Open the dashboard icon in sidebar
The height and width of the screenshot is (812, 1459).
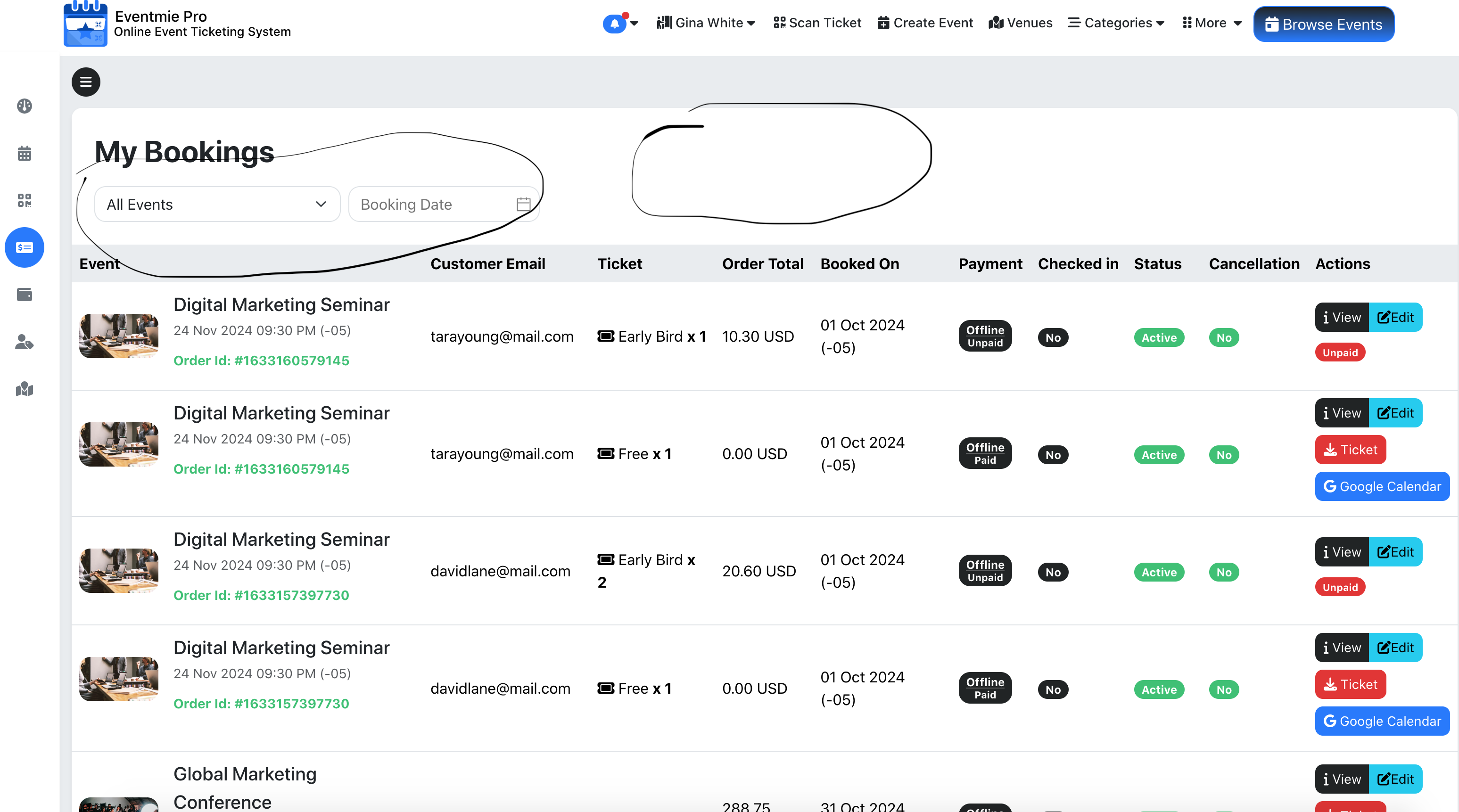pos(25,106)
